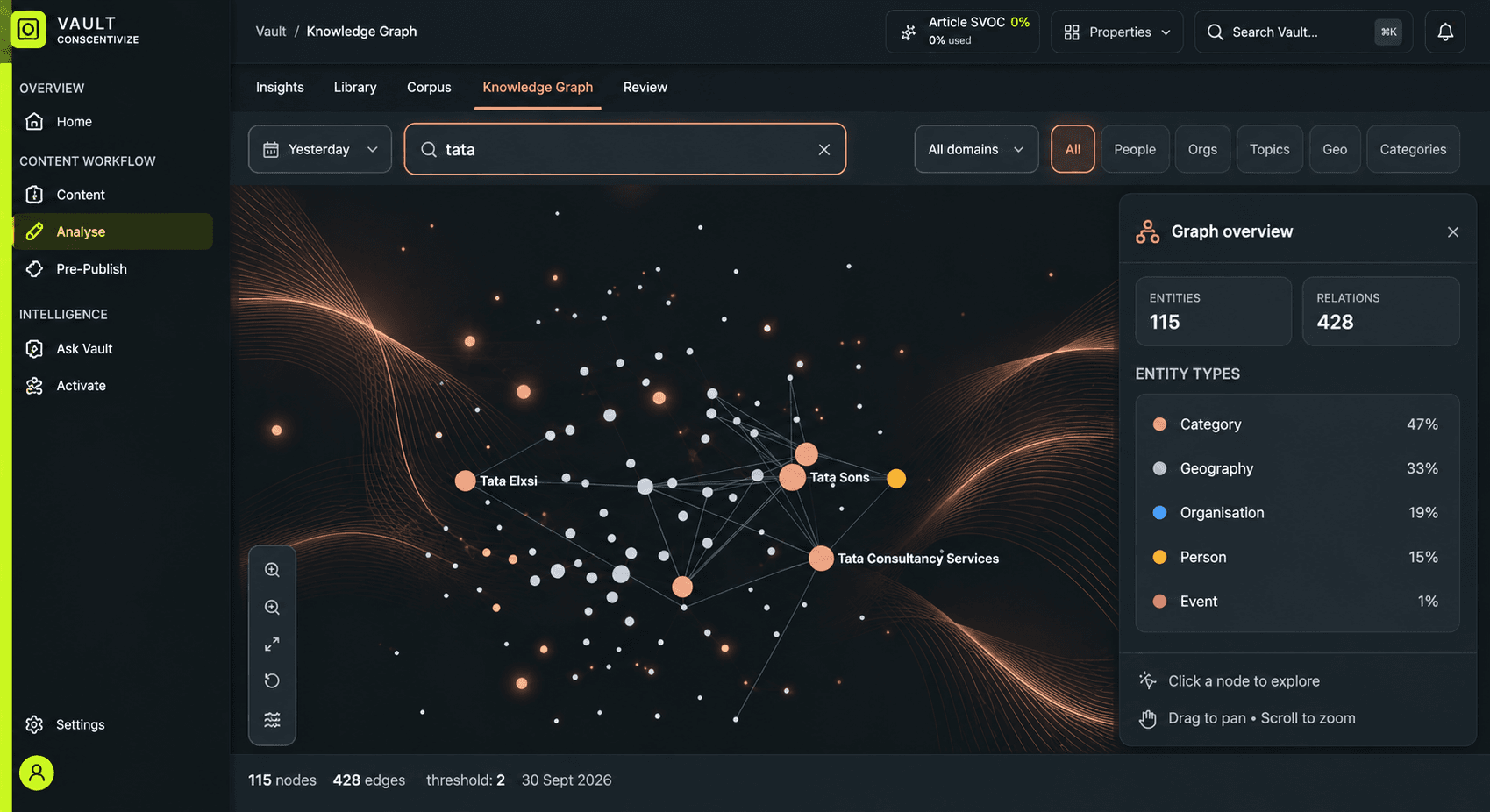Switch to the Corpus tab
Image resolution: width=1490 pixels, height=812 pixels.
coord(429,88)
